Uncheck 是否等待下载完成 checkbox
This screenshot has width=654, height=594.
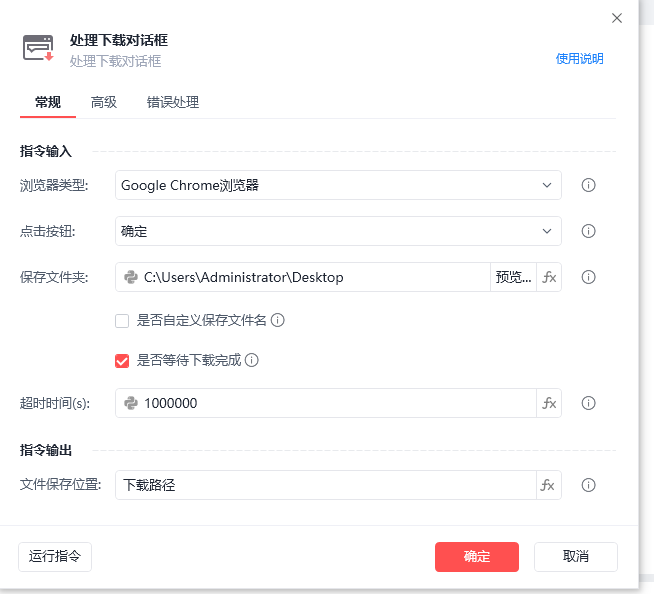[122, 361]
